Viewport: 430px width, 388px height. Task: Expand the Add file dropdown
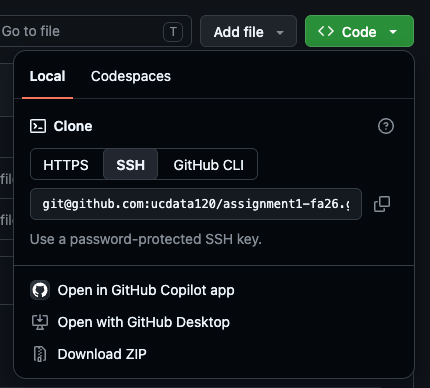pyautogui.click(x=248, y=31)
